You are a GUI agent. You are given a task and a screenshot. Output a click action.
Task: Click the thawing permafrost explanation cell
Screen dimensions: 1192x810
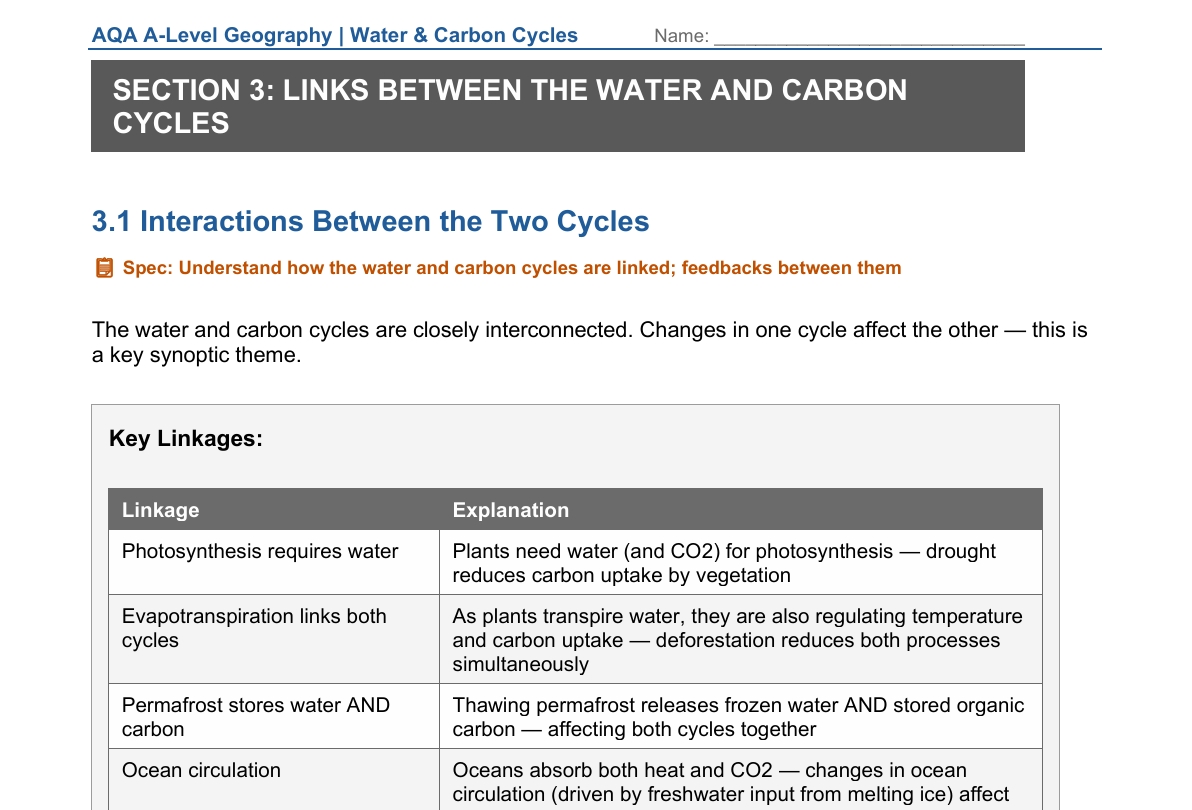741,717
